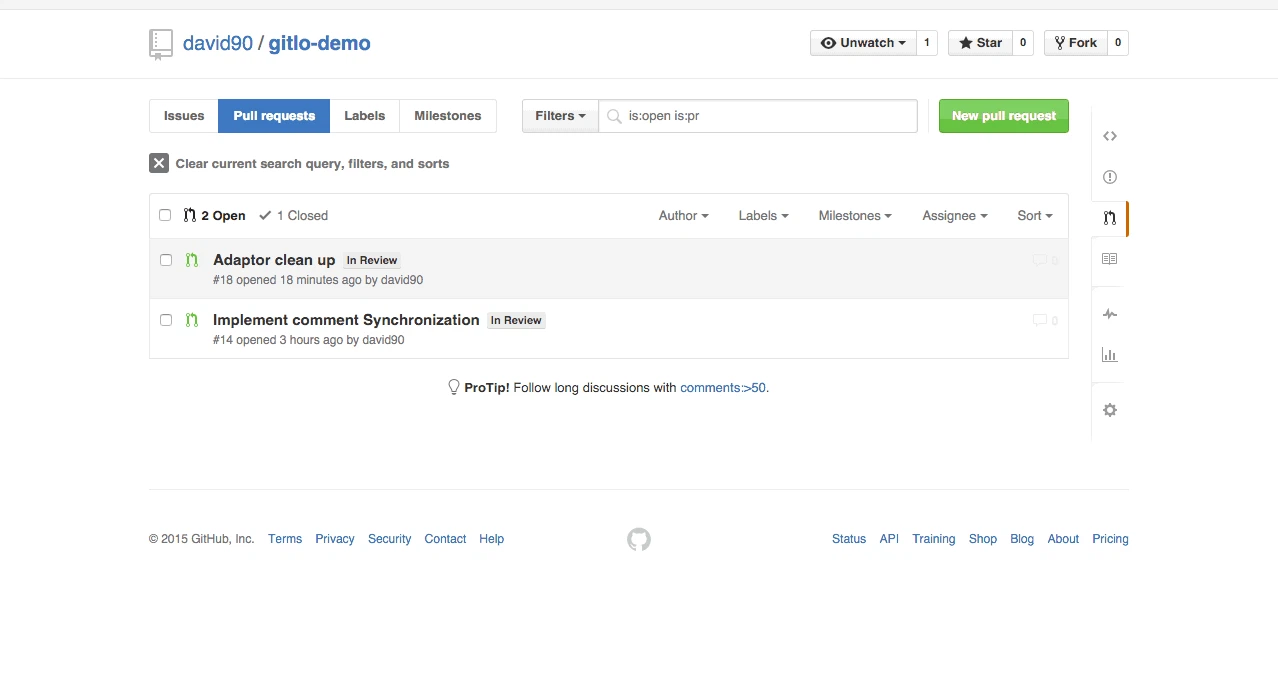Screen dimensions: 1278x681
Task: Click pull request icon beside Implement comment Synchronization
Action: pyautogui.click(x=192, y=320)
